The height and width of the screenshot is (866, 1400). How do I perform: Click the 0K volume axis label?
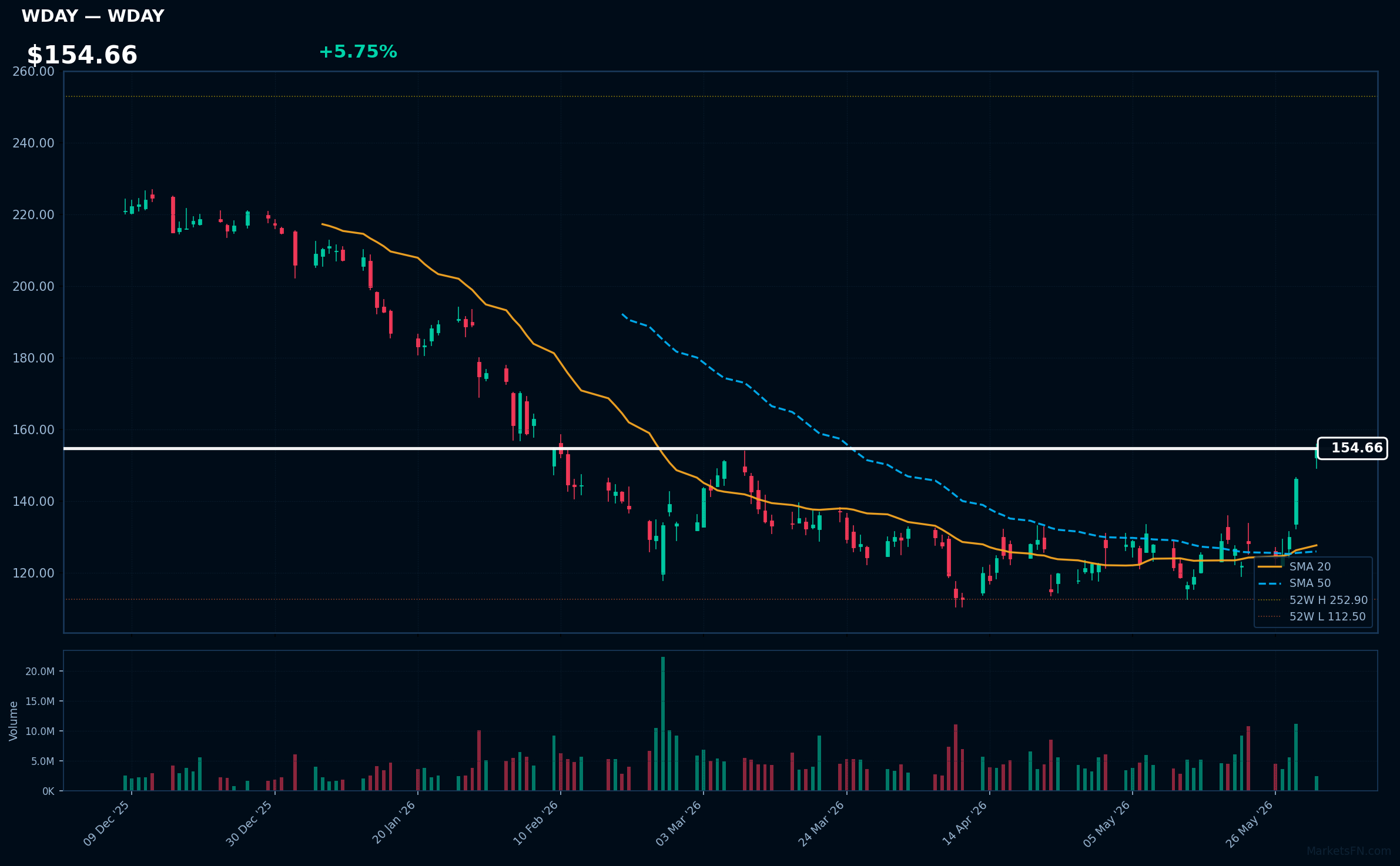(x=48, y=791)
